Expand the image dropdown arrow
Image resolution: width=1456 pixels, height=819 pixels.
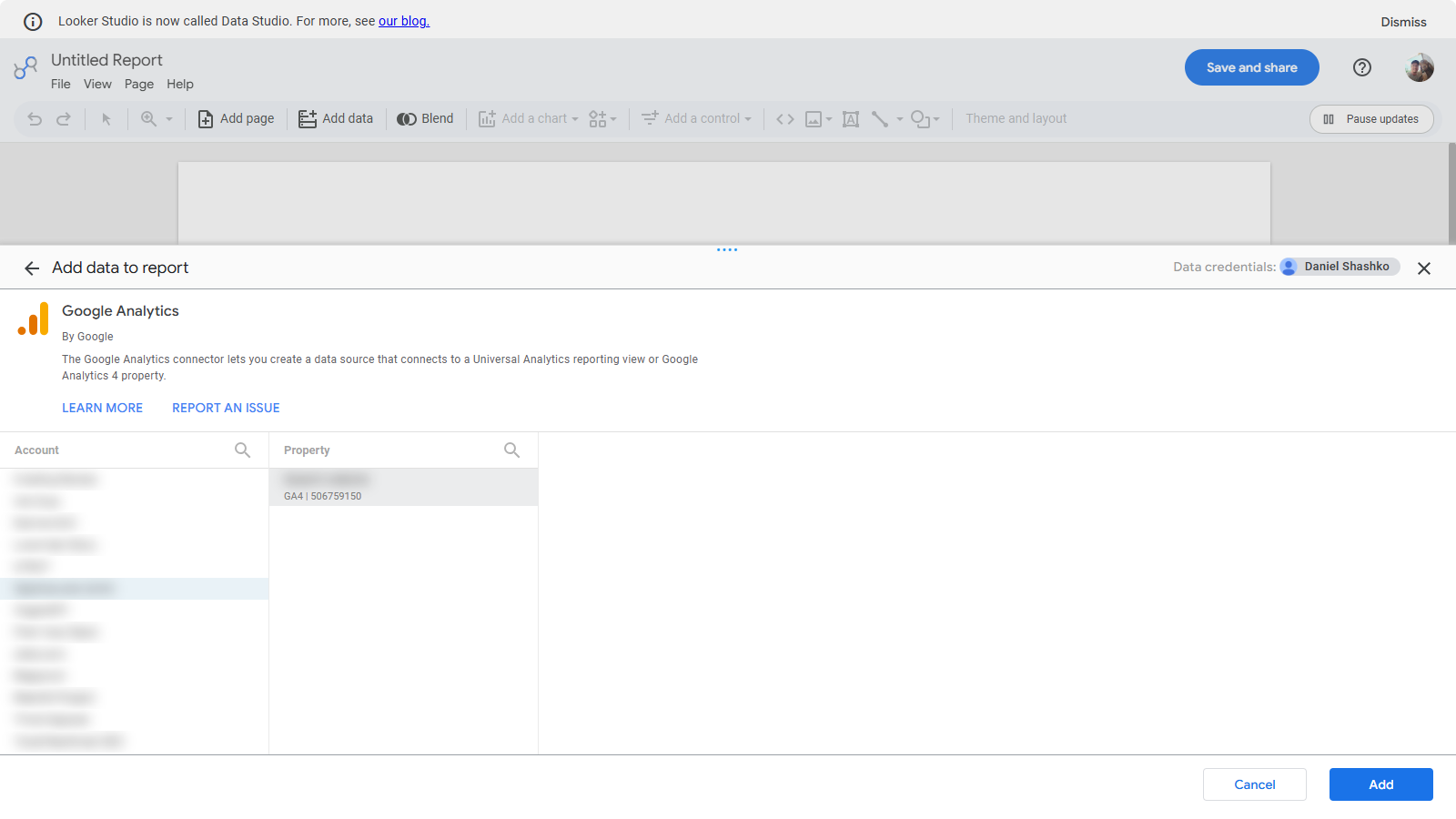[x=829, y=119]
